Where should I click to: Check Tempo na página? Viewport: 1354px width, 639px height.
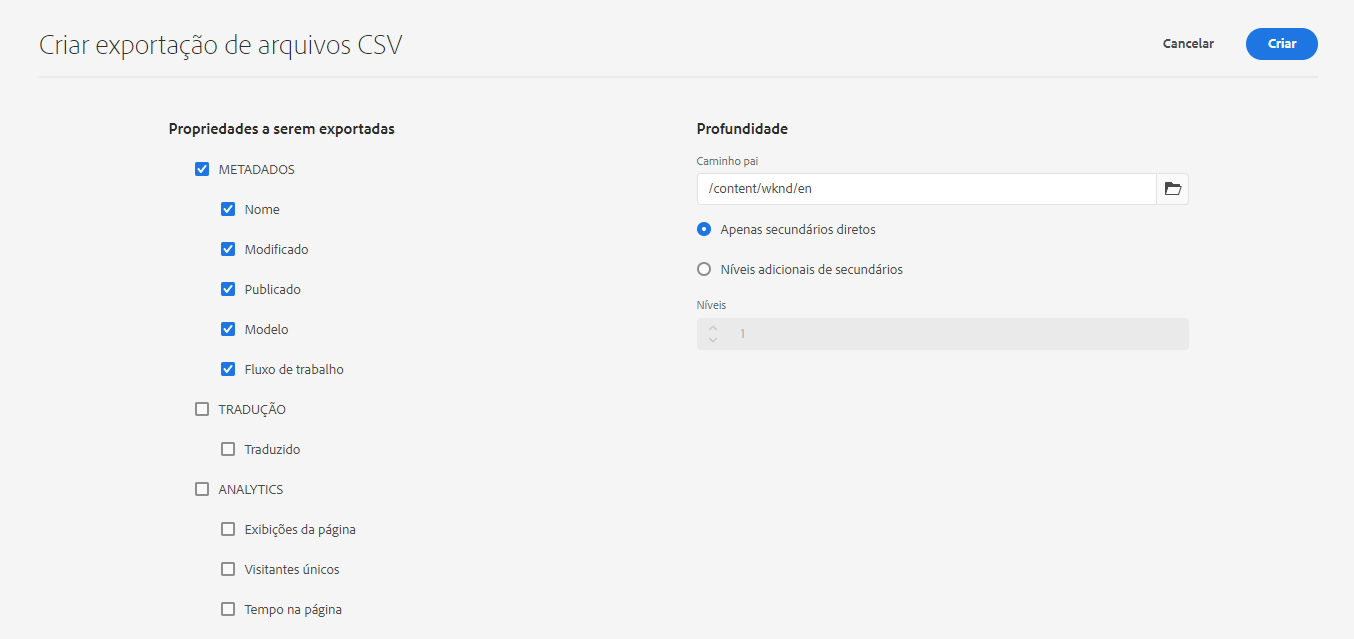[228, 609]
